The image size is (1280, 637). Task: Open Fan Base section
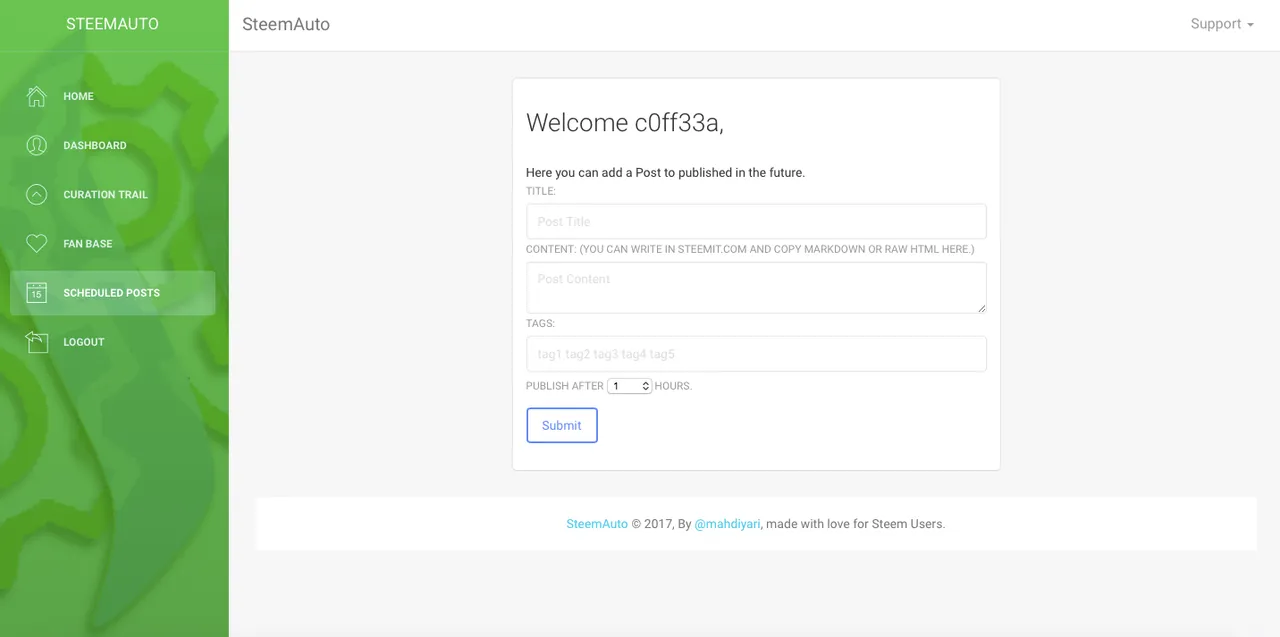112,243
